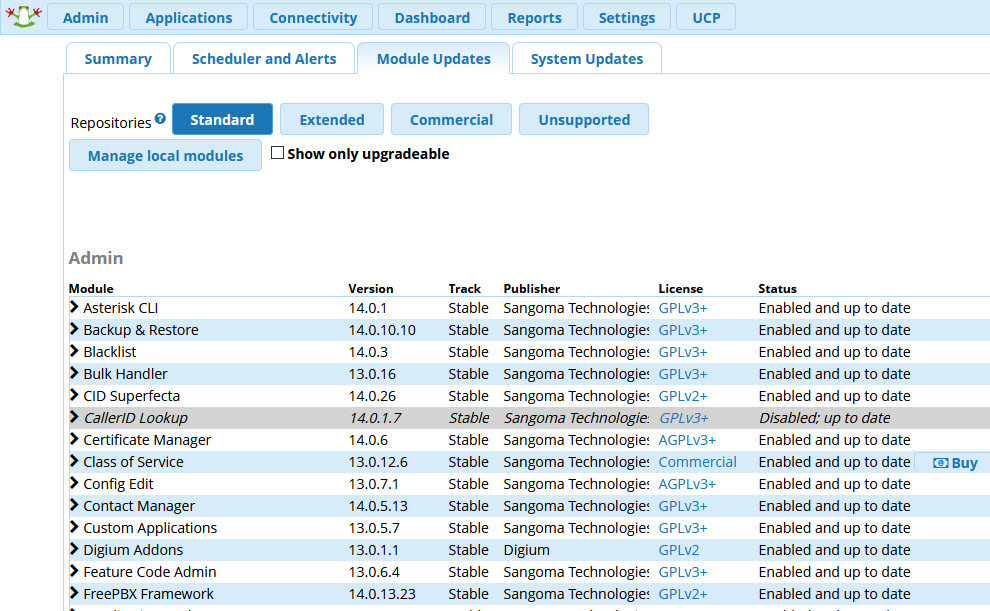
Task: Expand the Custom Applications module row
Action: [x=74, y=528]
